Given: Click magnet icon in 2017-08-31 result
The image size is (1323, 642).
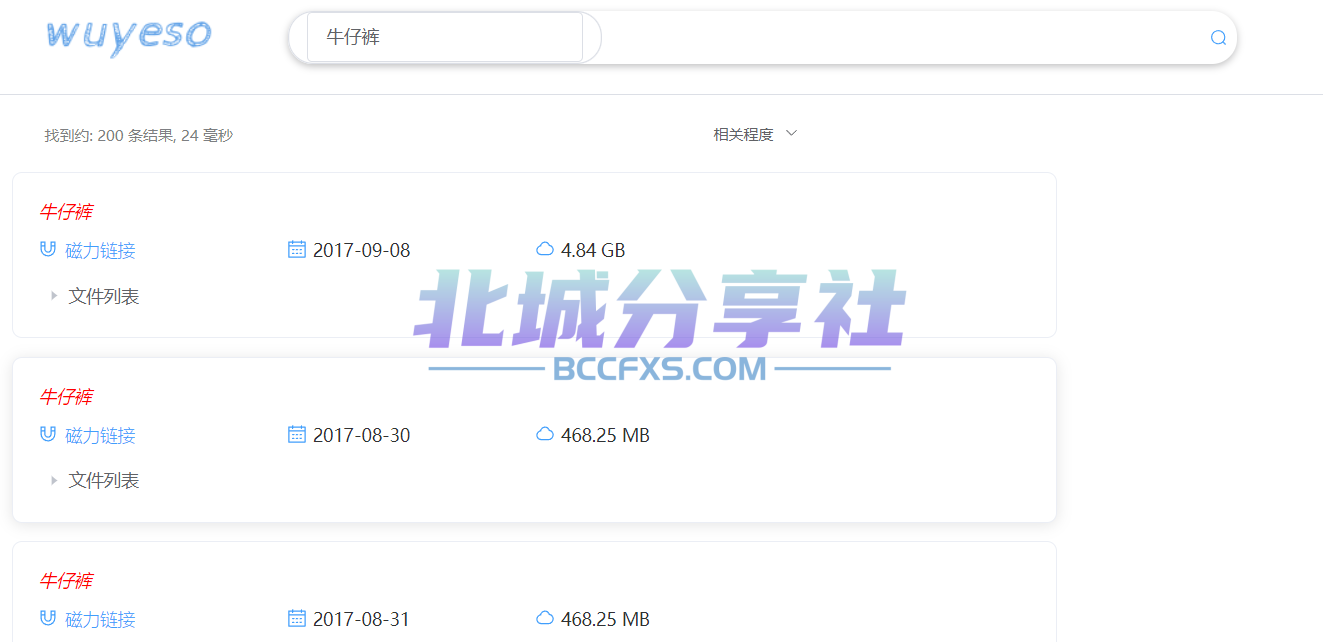Looking at the screenshot, I should point(47,618).
